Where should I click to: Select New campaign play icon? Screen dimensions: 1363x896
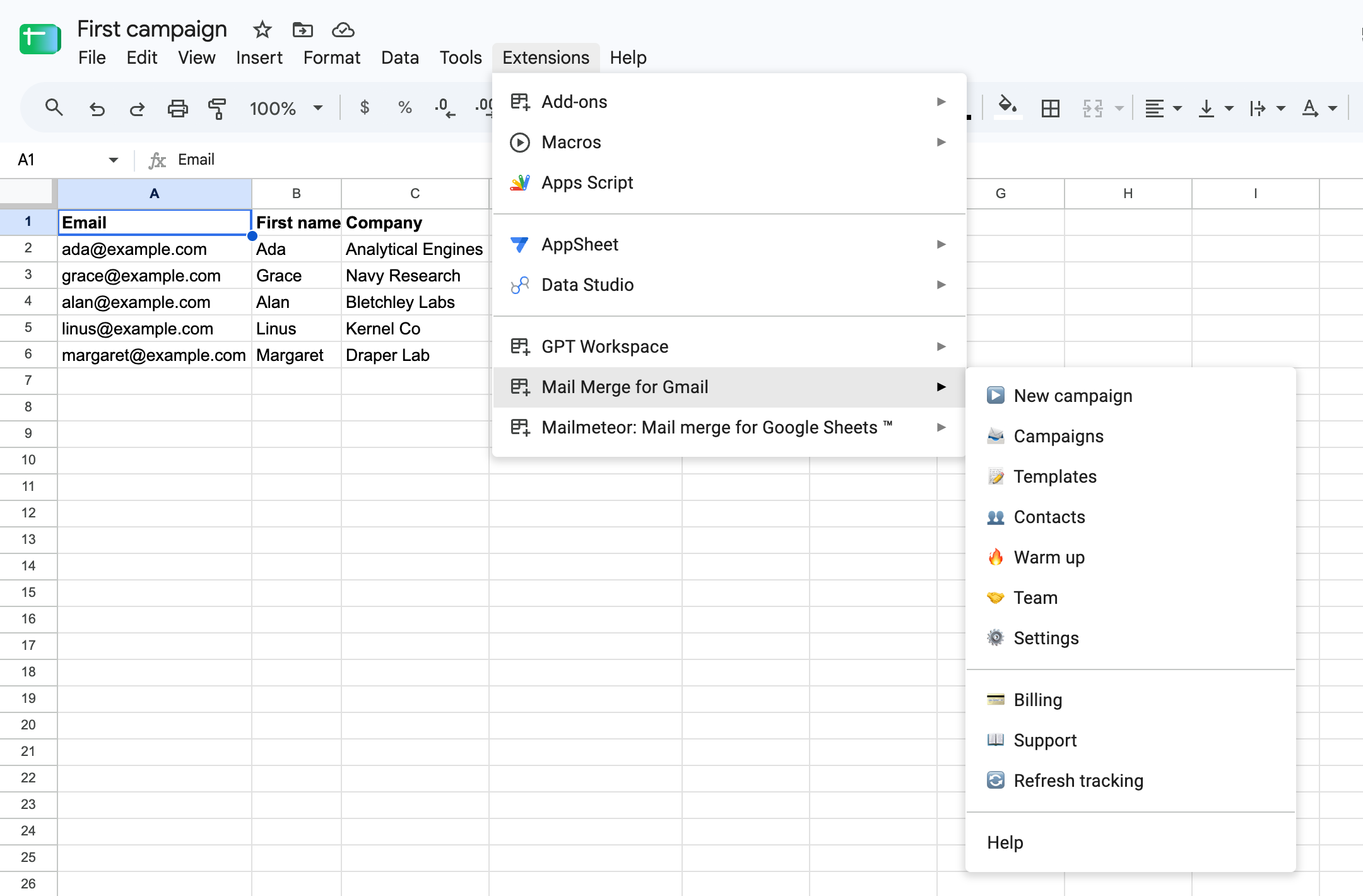click(995, 395)
